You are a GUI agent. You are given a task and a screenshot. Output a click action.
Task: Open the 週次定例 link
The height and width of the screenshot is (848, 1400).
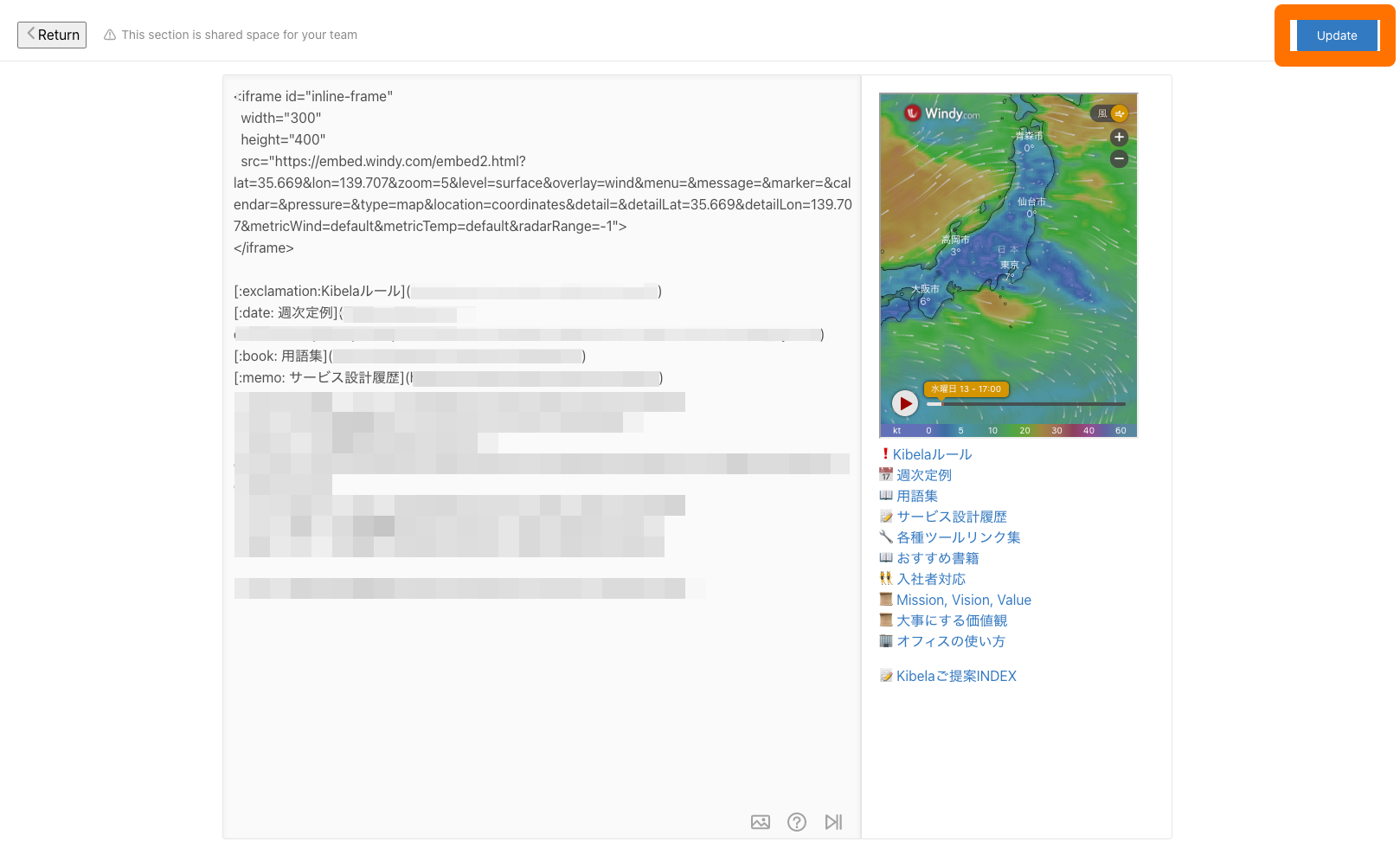tap(923, 475)
